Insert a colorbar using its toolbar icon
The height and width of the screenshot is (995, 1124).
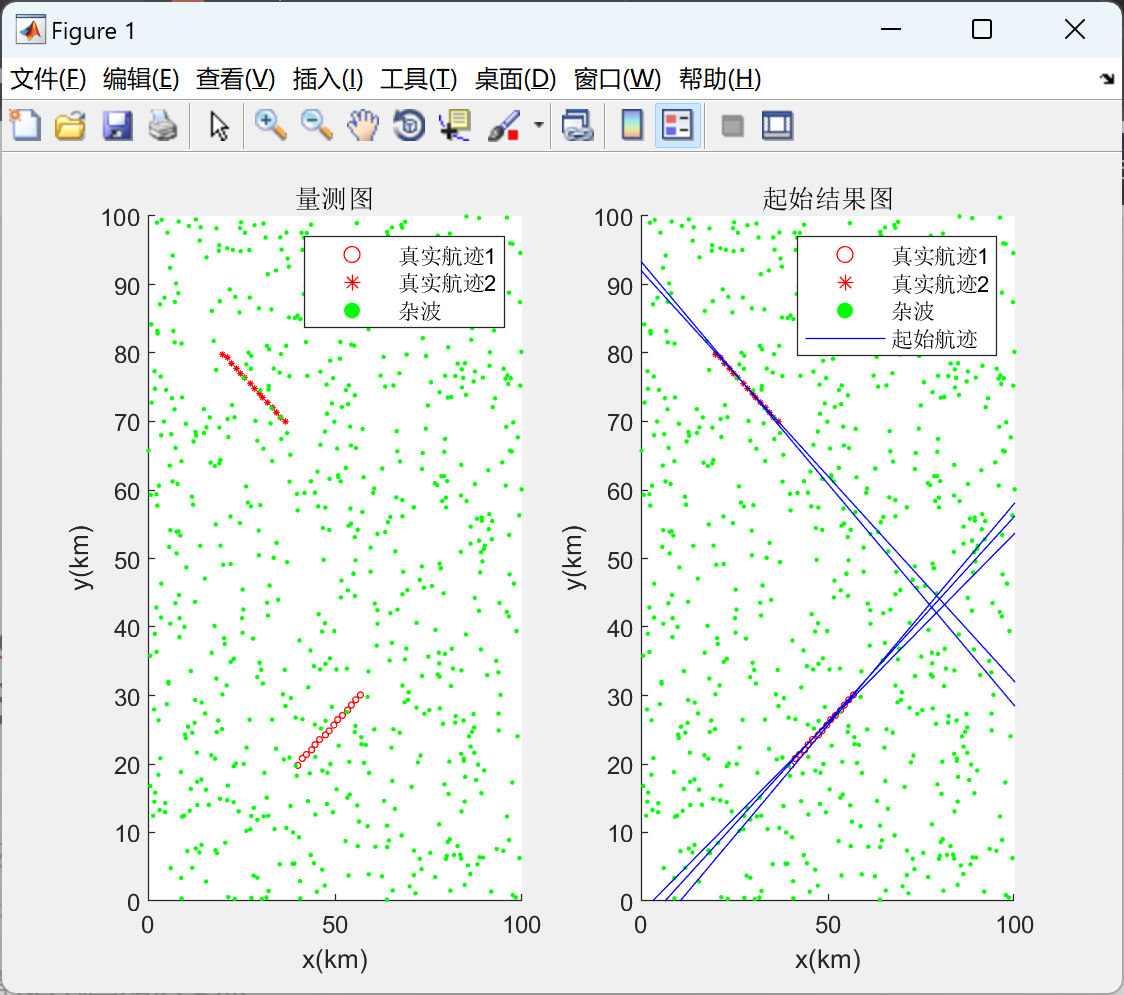pos(631,125)
